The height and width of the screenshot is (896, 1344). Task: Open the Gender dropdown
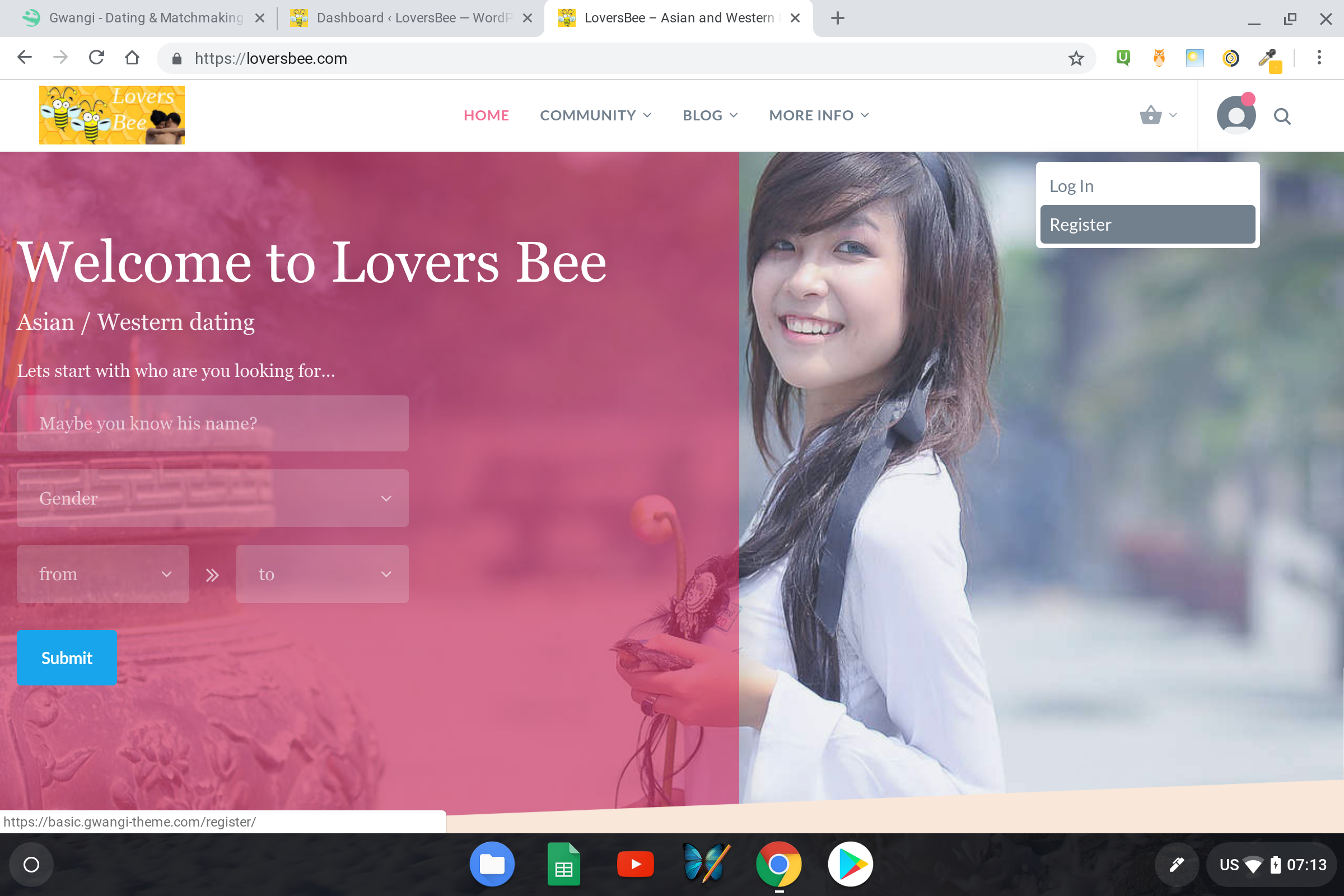point(213,498)
